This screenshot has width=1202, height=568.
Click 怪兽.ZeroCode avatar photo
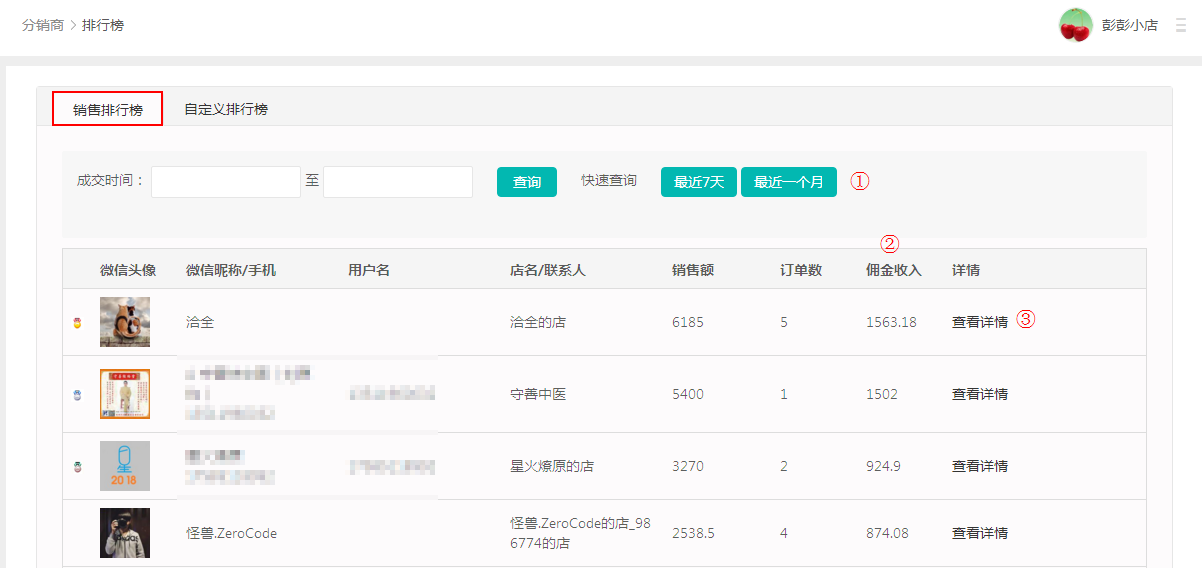point(125,533)
